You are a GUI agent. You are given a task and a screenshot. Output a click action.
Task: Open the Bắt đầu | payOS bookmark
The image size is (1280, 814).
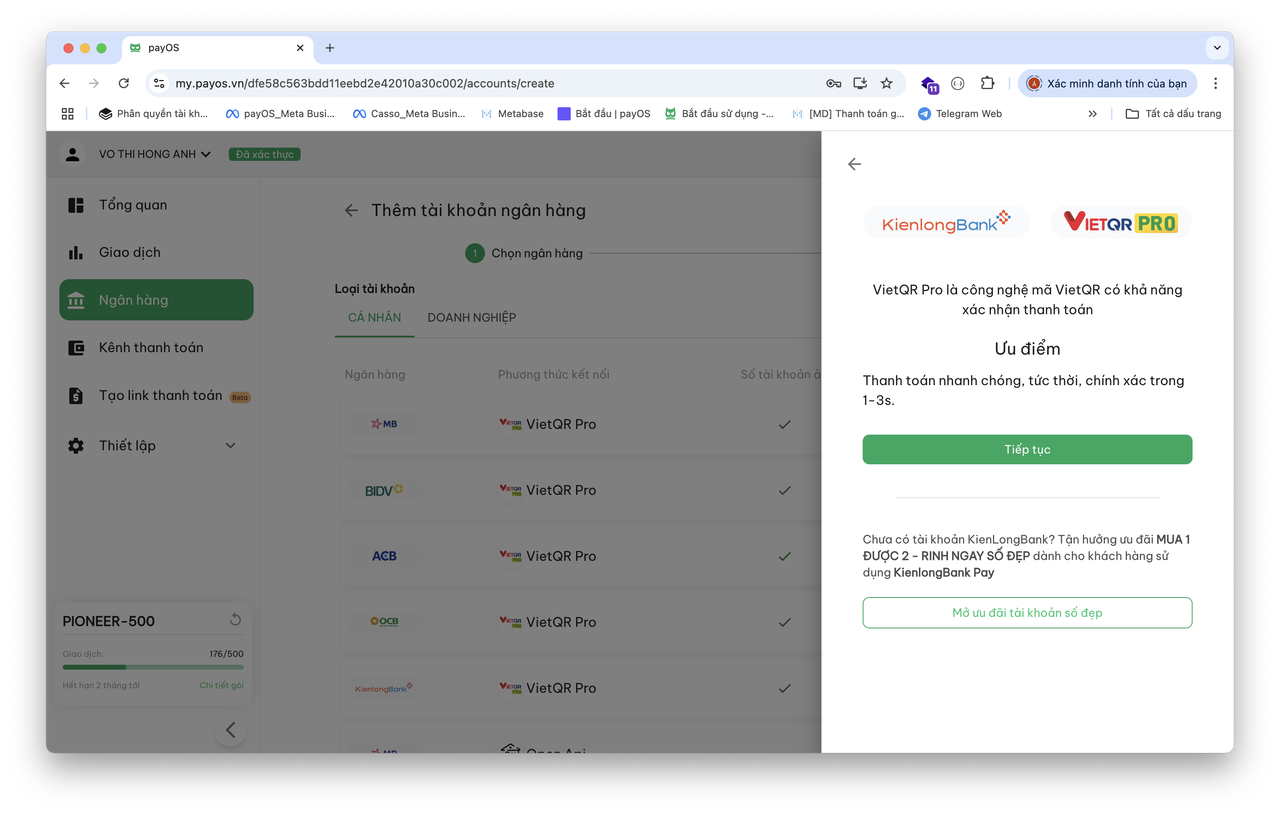click(604, 114)
